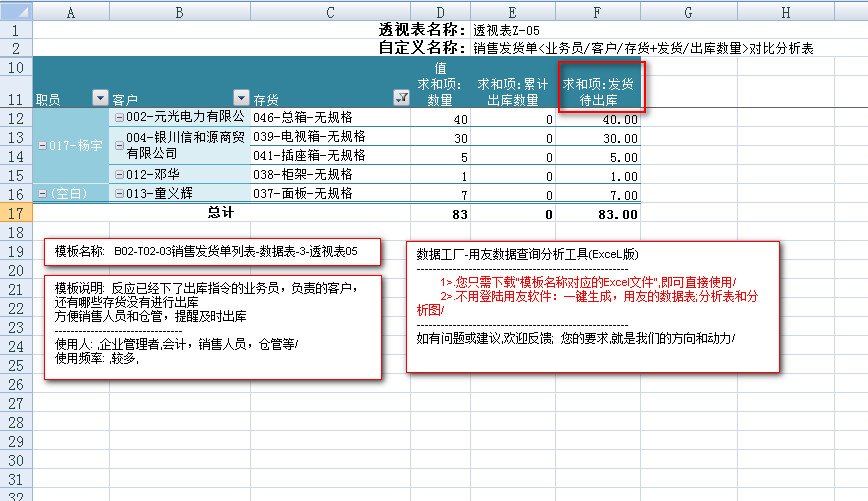Click the 模板名称 text box
The width and height of the screenshot is (868, 501).
tap(212, 252)
